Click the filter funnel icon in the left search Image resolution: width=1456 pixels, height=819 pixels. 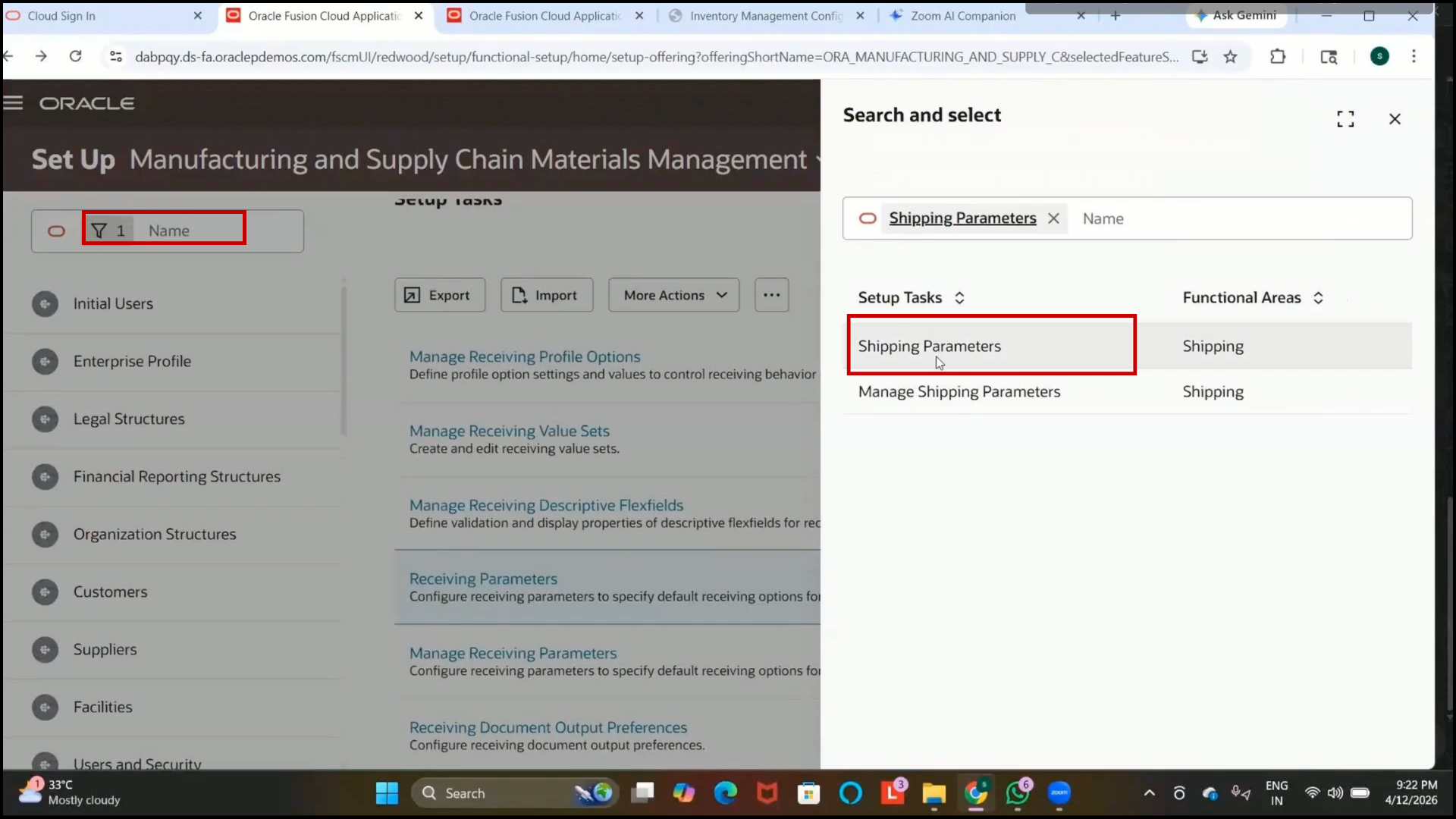coord(99,231)
